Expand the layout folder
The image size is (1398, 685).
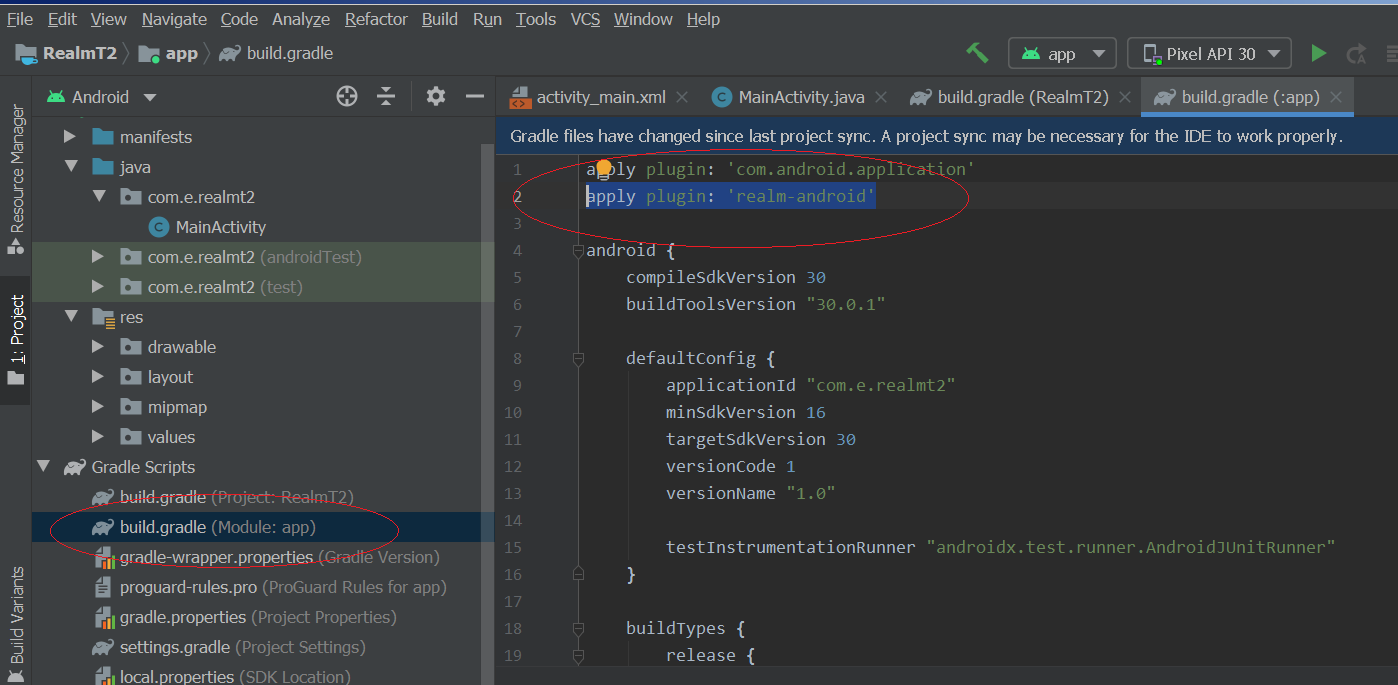click(98, 376)
